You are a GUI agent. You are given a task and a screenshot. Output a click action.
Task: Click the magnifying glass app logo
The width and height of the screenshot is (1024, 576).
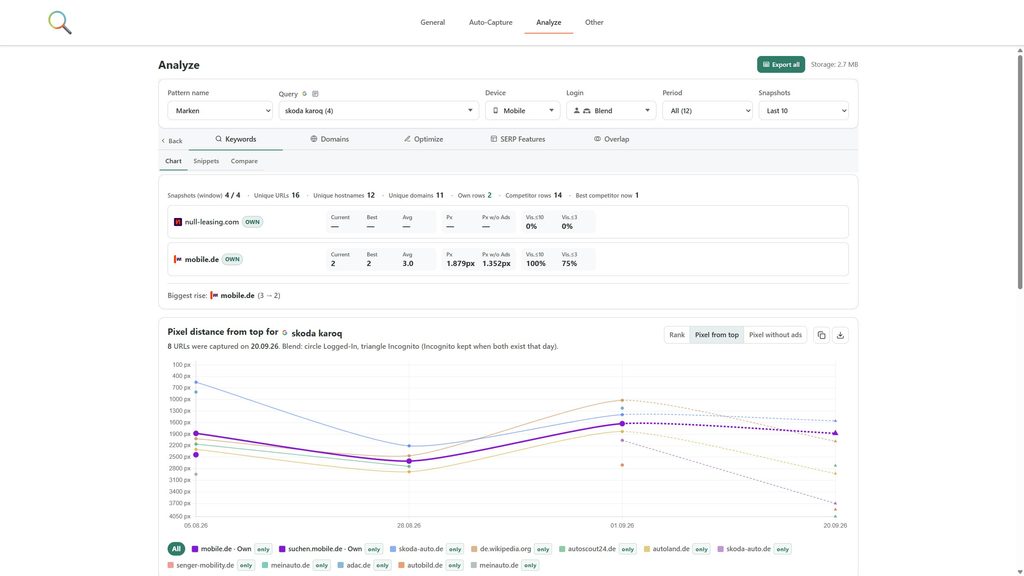(60, 23)
